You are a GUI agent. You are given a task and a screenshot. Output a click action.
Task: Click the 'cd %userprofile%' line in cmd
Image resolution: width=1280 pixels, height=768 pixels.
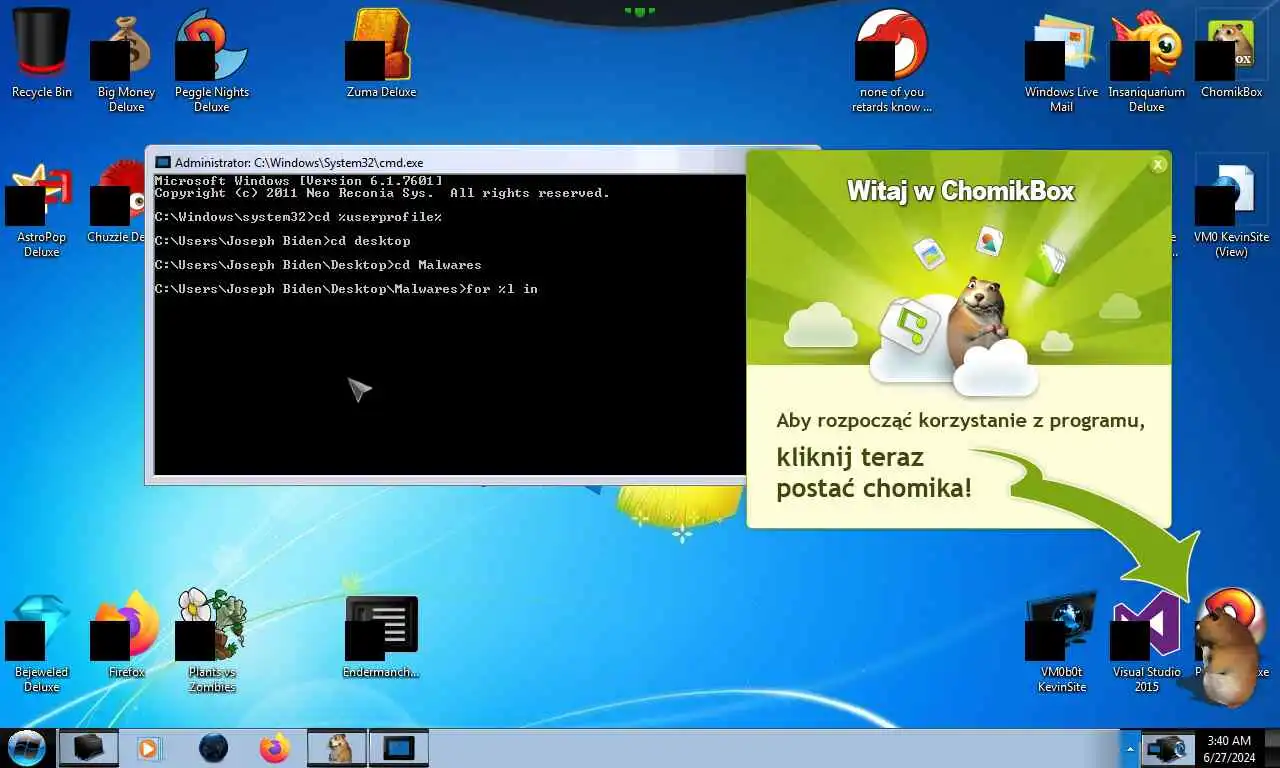[298, 217]
